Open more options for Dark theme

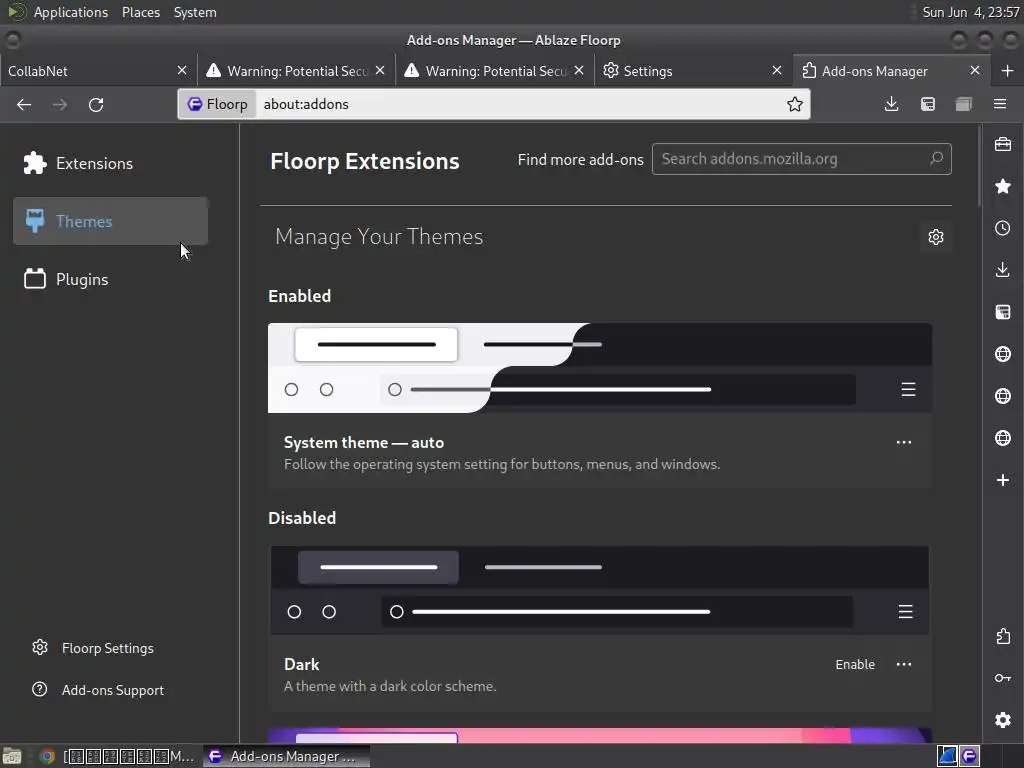click(904, 664)
